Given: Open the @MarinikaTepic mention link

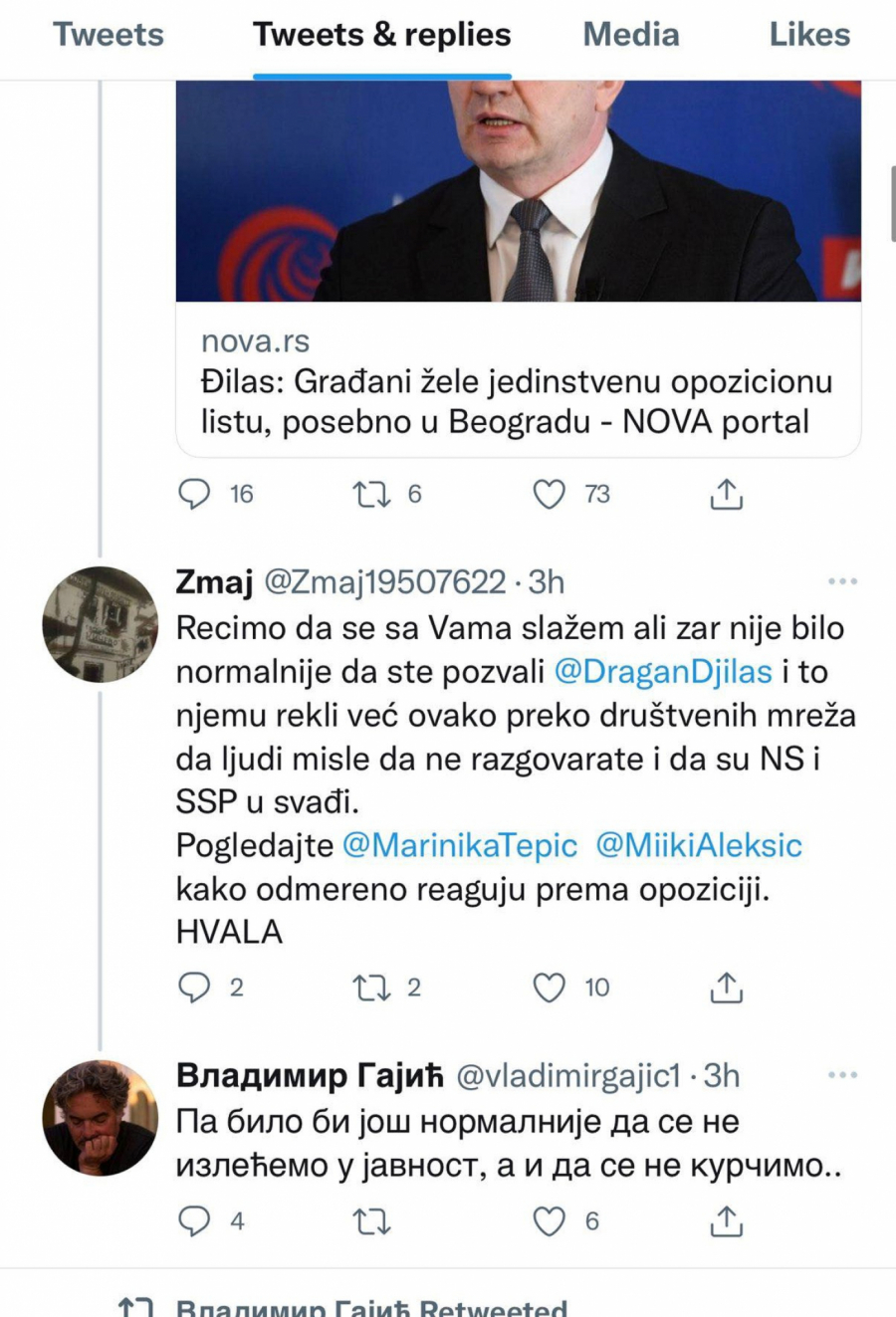Looking at the screenshot, I should coord(460,845).
